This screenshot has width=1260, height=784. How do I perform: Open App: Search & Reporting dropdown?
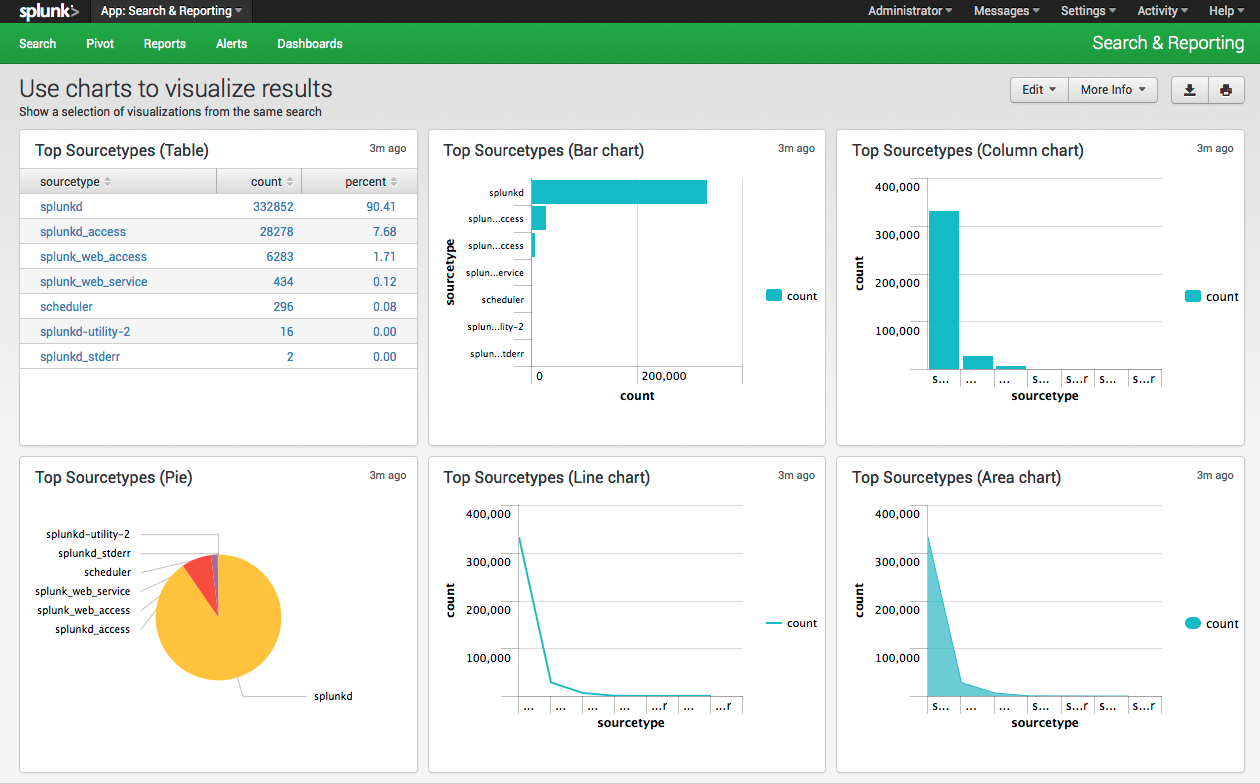pyautogui.click(x=171, y=11)
